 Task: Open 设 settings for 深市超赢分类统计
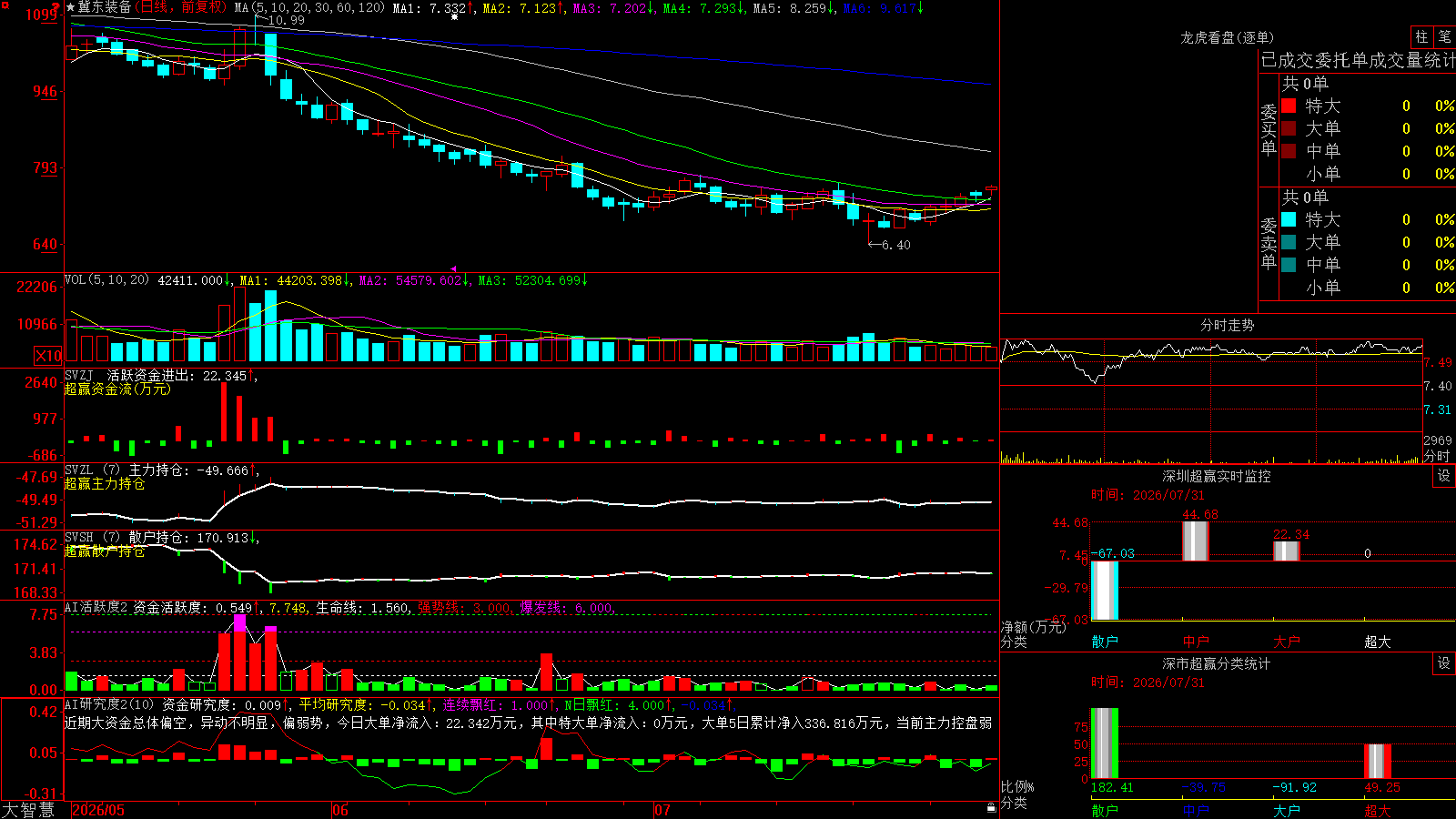pos(1444,663)
